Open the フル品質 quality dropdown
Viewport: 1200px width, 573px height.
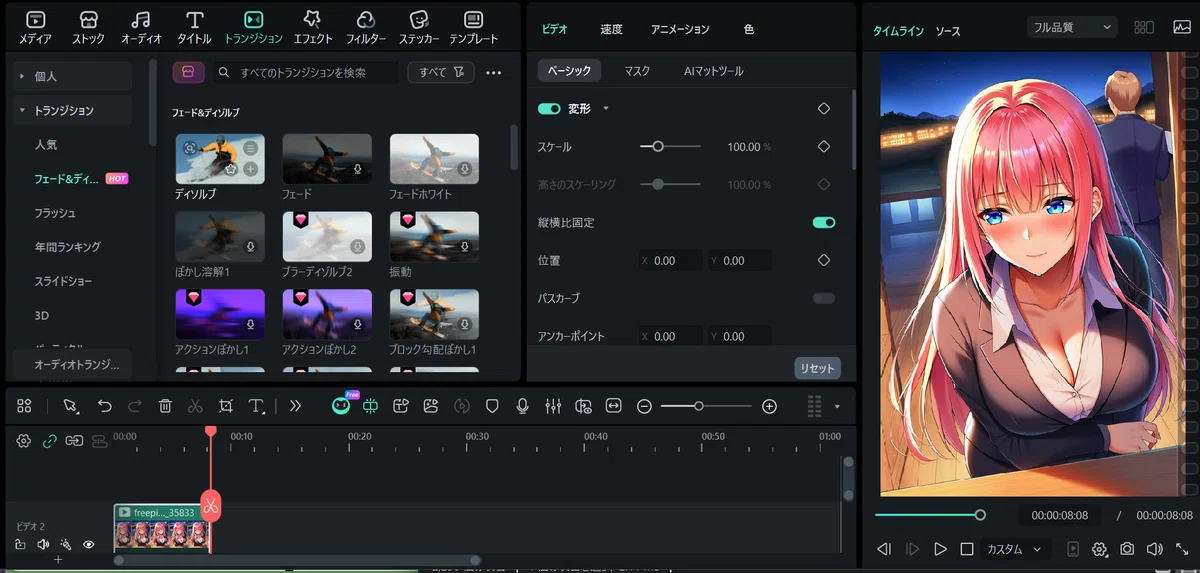click(x=1071, y=28)
